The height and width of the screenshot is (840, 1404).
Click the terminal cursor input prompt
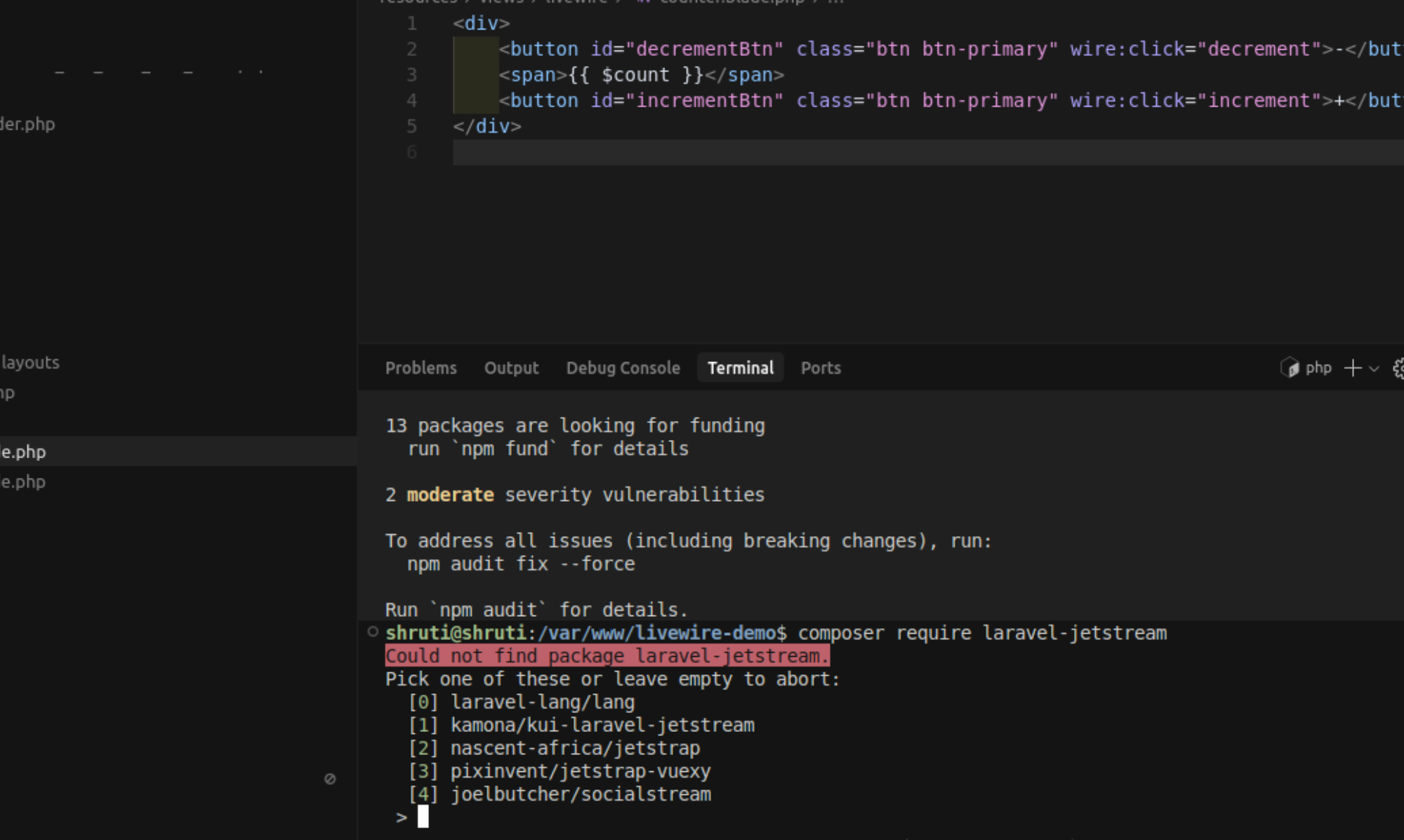click(423, 817)
